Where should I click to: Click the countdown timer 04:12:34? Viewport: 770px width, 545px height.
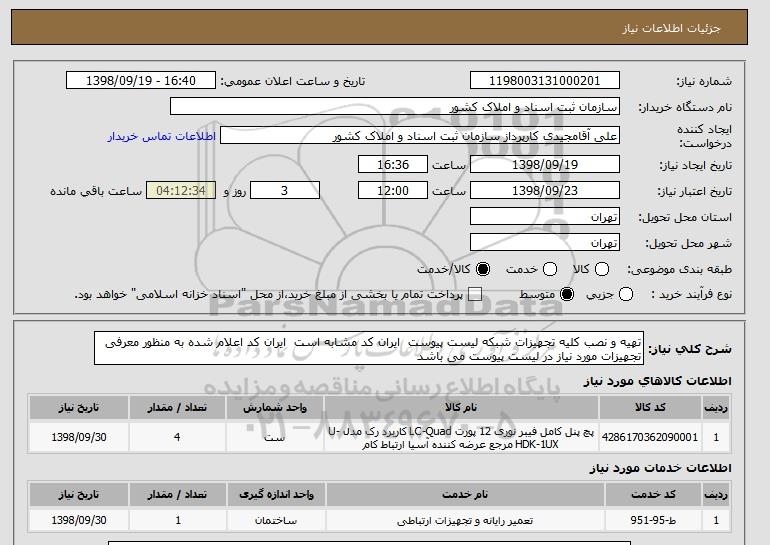click(181, 191)
